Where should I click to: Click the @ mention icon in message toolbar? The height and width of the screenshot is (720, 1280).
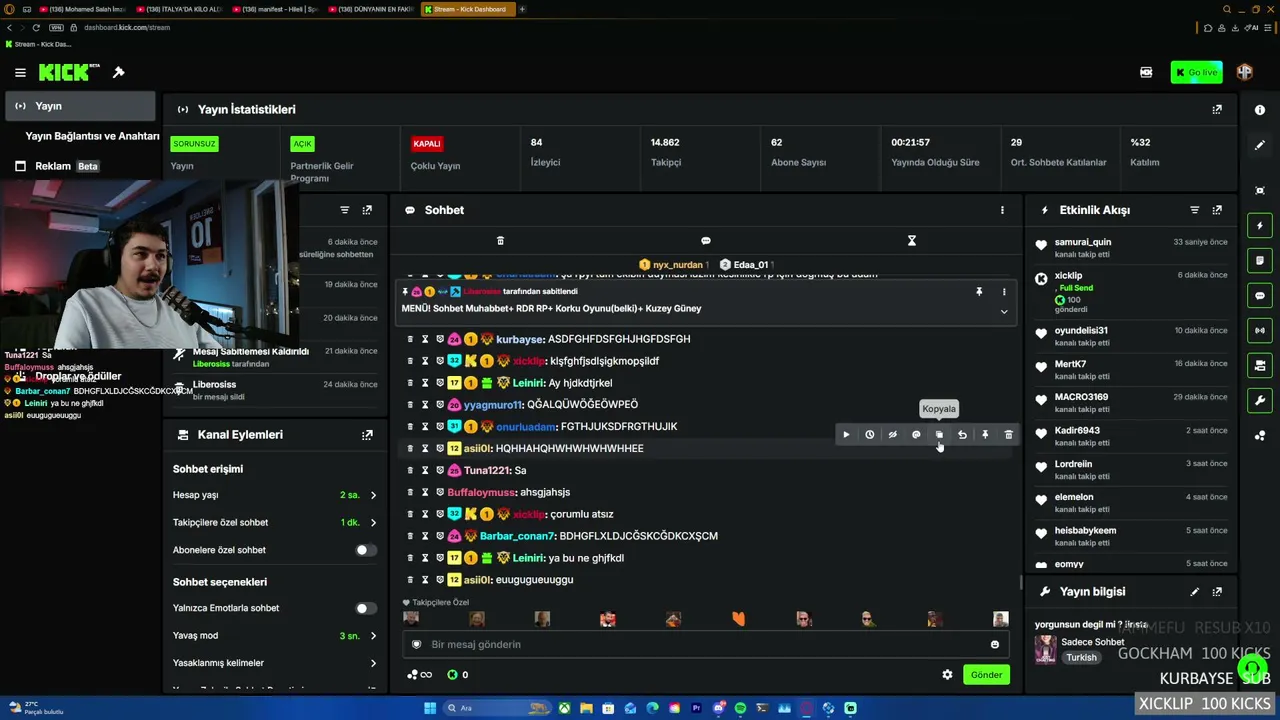[916, 435]
